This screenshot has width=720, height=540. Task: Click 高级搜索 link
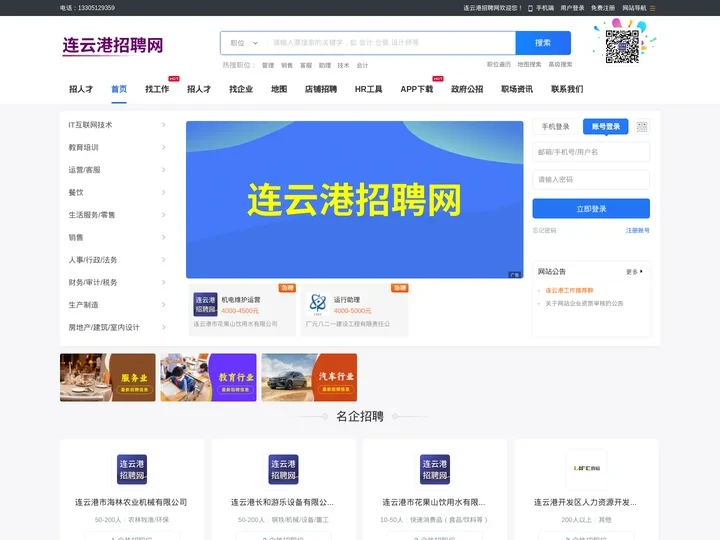click(560, 65)
